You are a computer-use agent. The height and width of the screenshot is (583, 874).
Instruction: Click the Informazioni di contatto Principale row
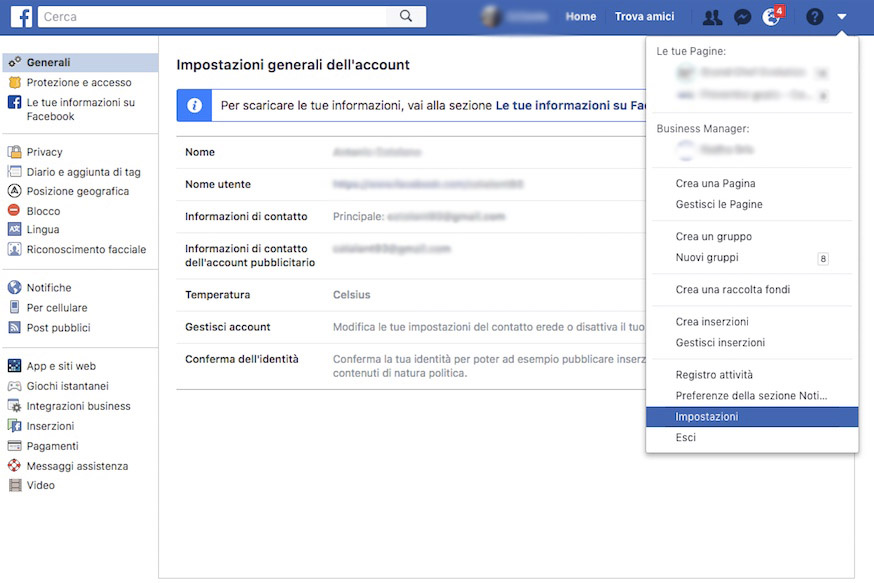411,216
